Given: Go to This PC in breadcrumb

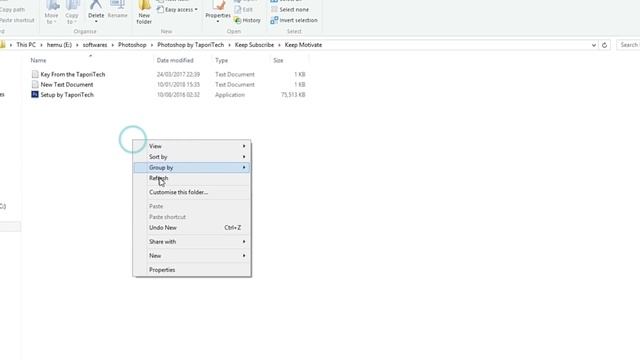Looking at the screenshot, I should point(26,45).
